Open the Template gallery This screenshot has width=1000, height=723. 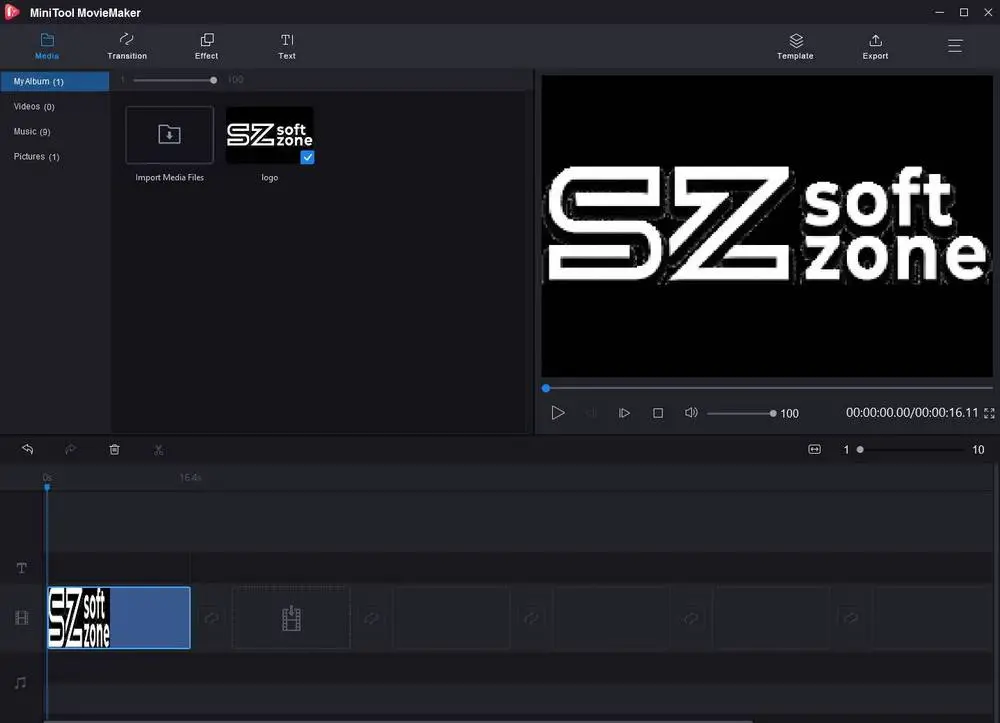click(795, 46)
